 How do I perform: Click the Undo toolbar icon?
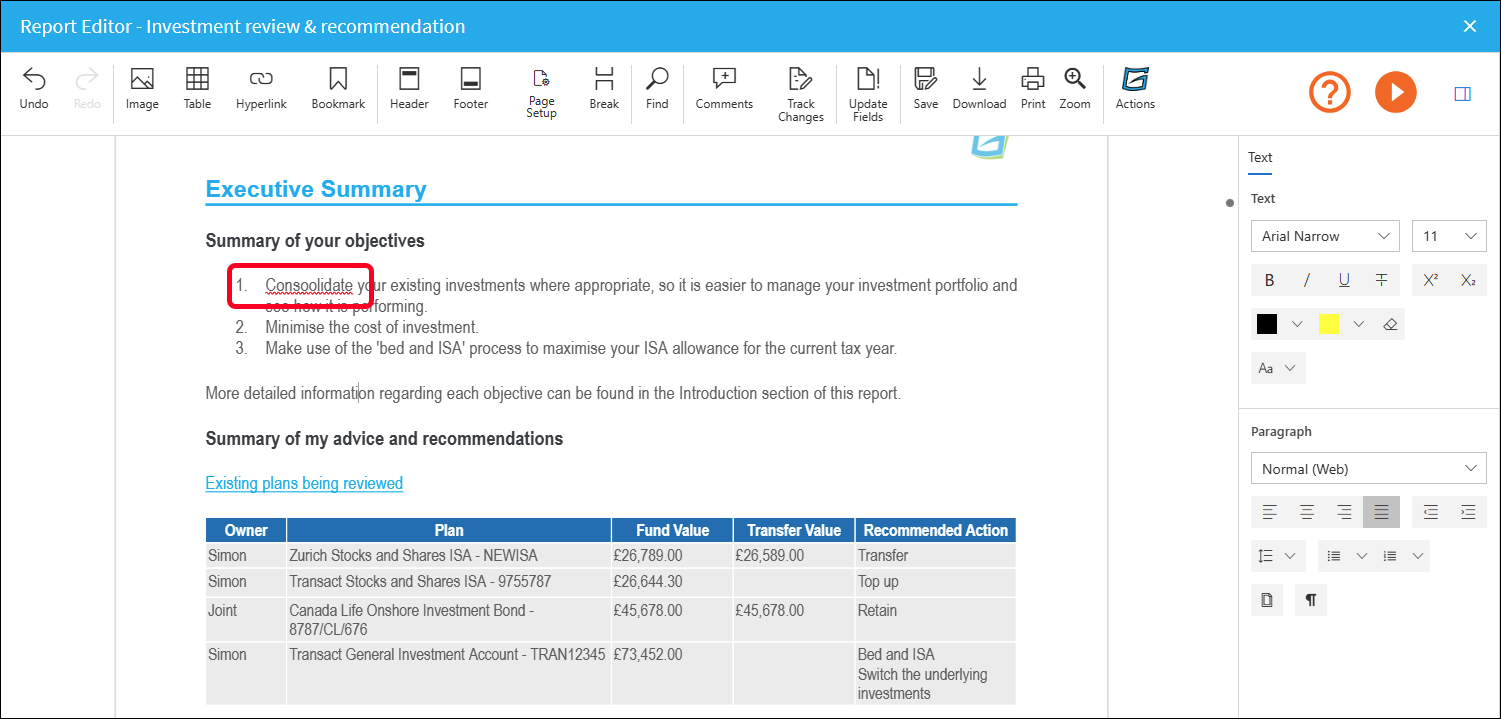click(x=34, y=89)
